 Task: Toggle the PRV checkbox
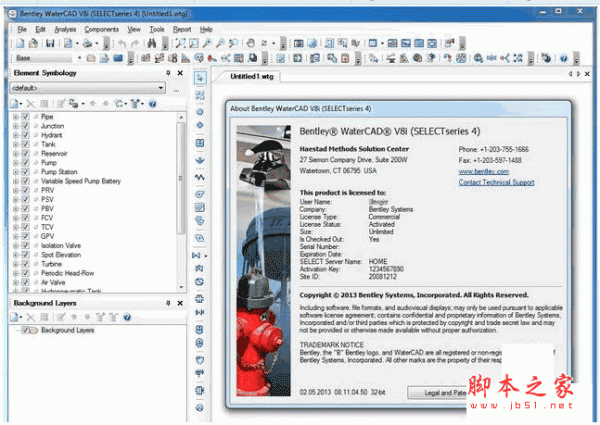coord(25,190)
